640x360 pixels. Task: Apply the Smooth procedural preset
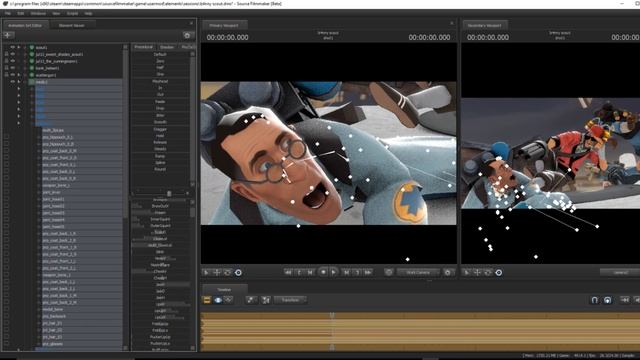click(x=160, y=122)
